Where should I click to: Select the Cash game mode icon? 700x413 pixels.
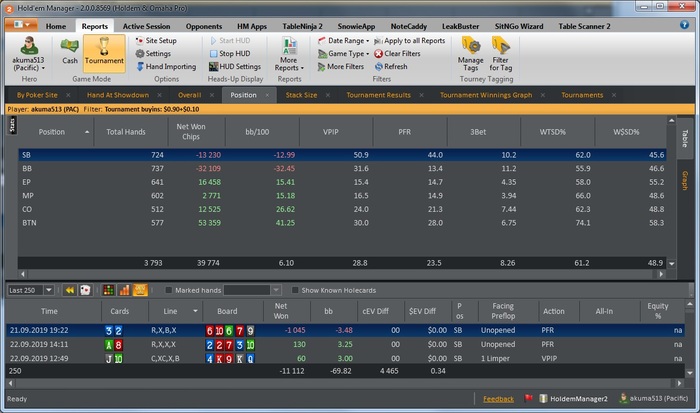pyautogui.click(x=70, y=51)
